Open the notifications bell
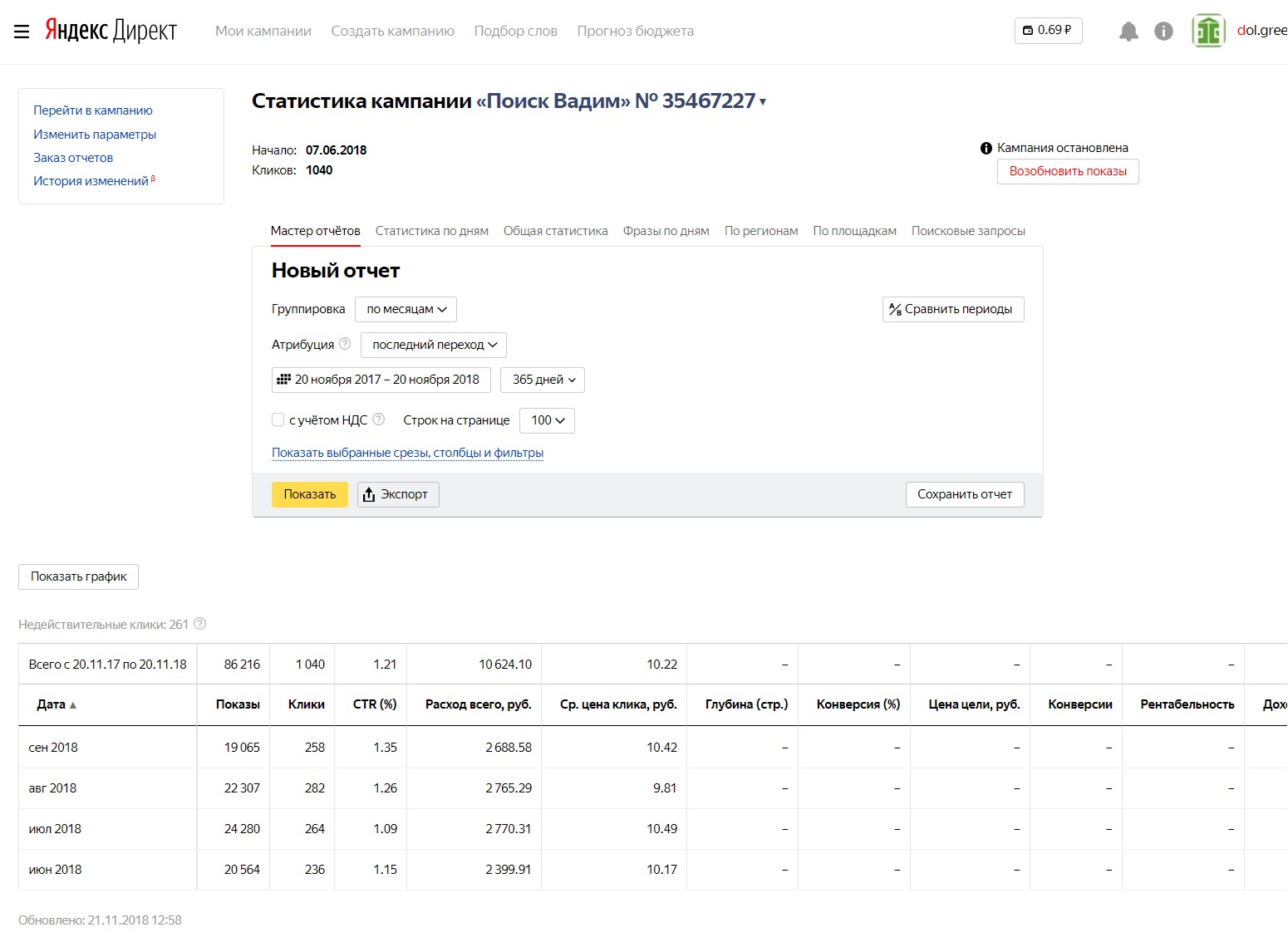The width and height of the screenshot is (1288, 942). coord(1128,32)
